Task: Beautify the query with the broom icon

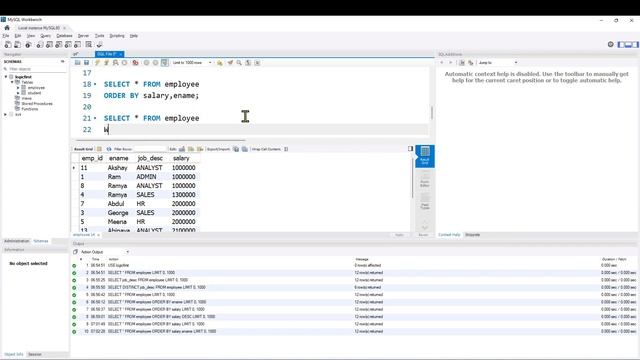Action: pyautogui.click(x=230, y=62)
